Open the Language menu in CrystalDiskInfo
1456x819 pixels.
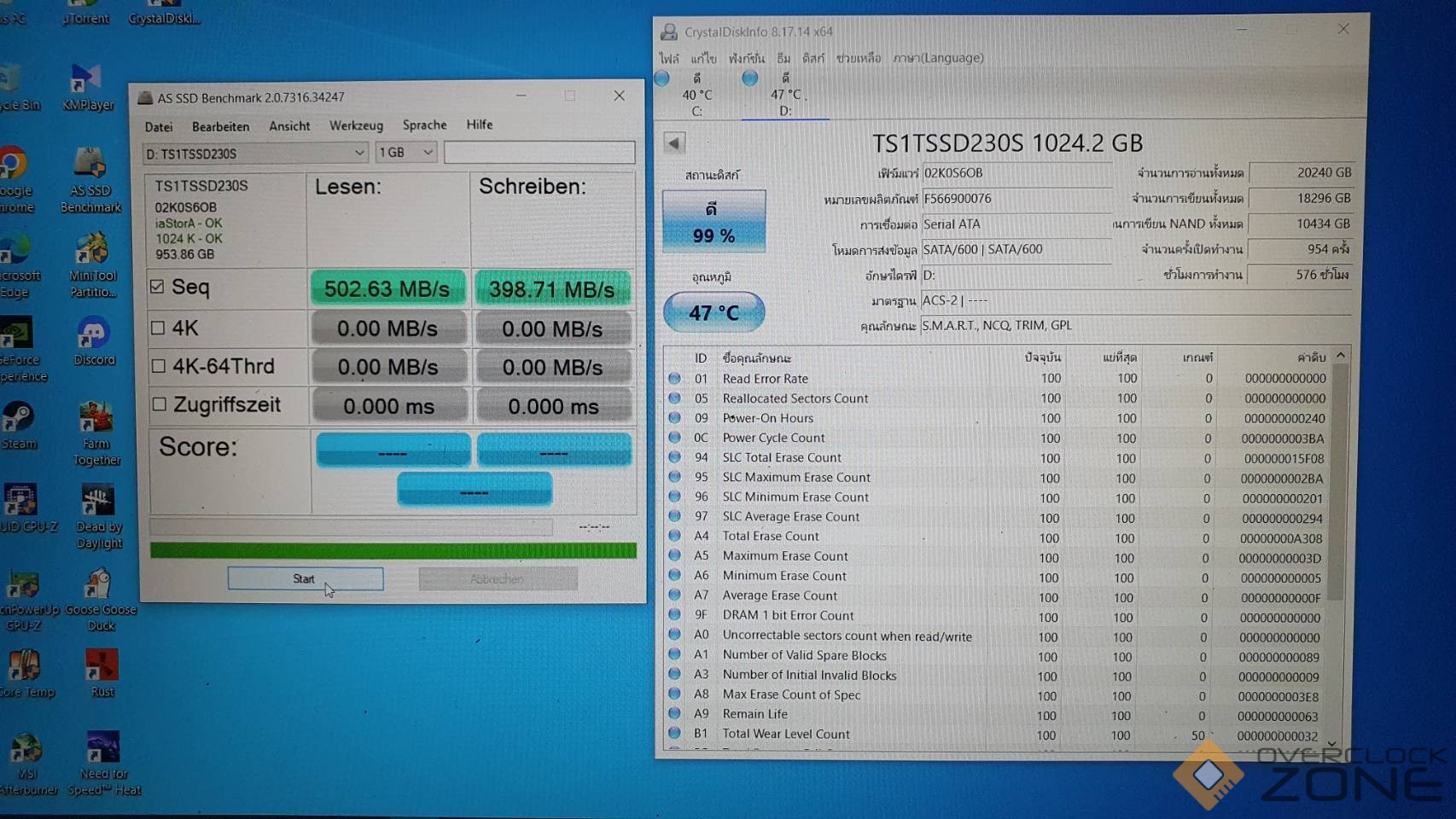coord(937,58)
